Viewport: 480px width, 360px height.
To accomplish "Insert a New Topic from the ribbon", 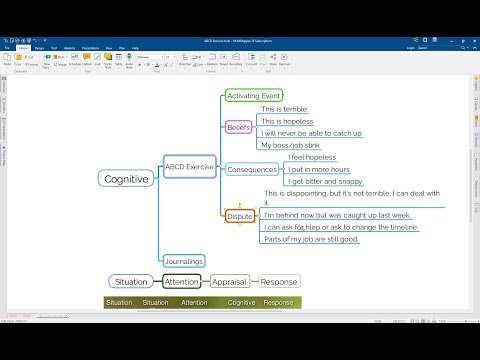I will coord(47,60).
